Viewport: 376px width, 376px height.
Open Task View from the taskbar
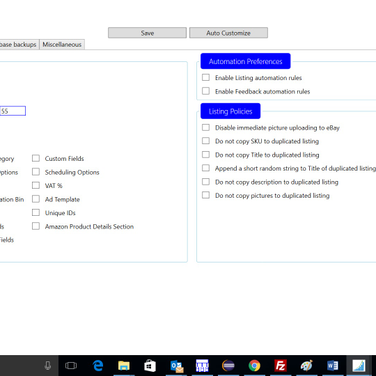71,366
